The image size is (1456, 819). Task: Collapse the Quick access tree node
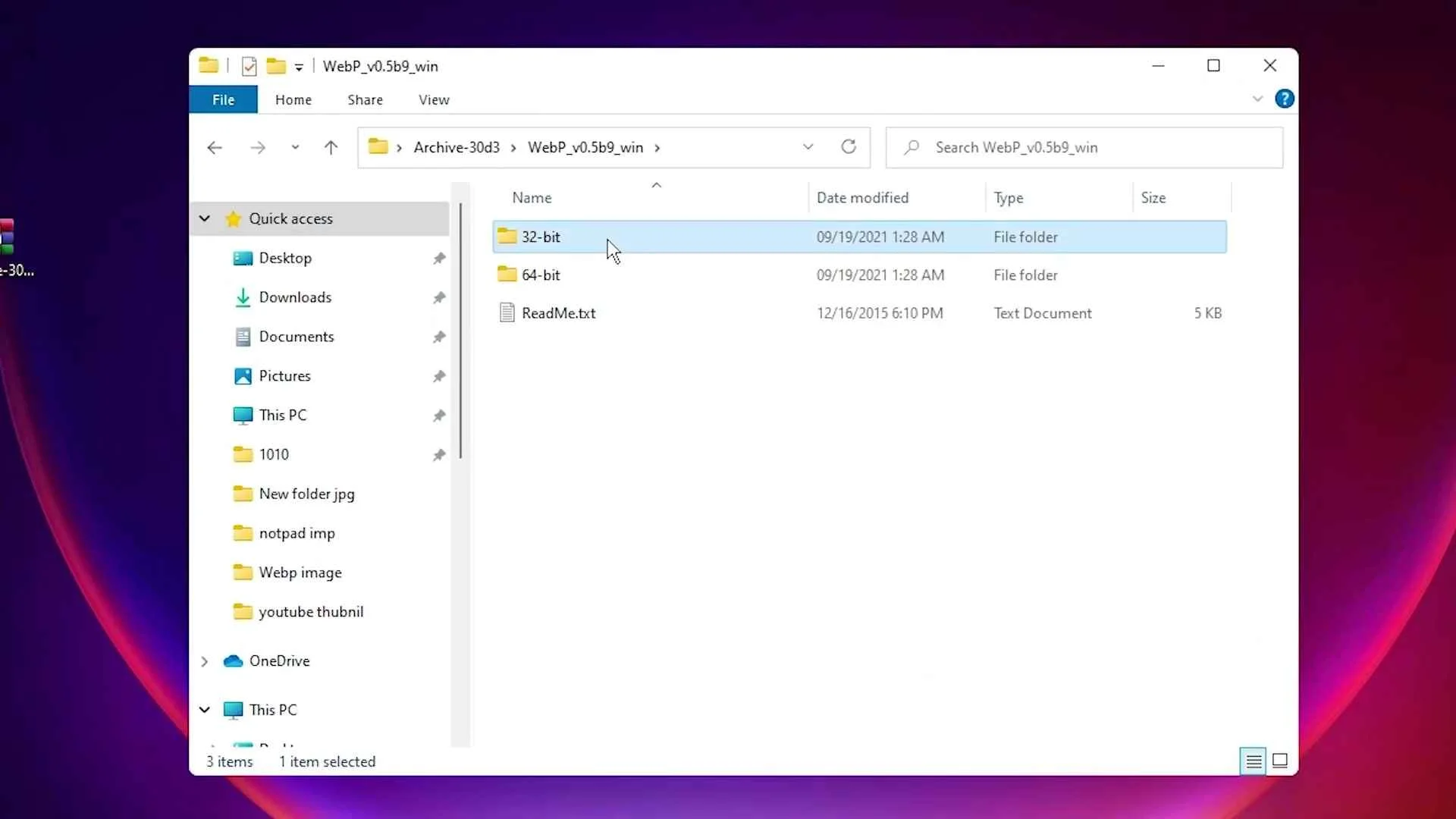tap(204, 218)
